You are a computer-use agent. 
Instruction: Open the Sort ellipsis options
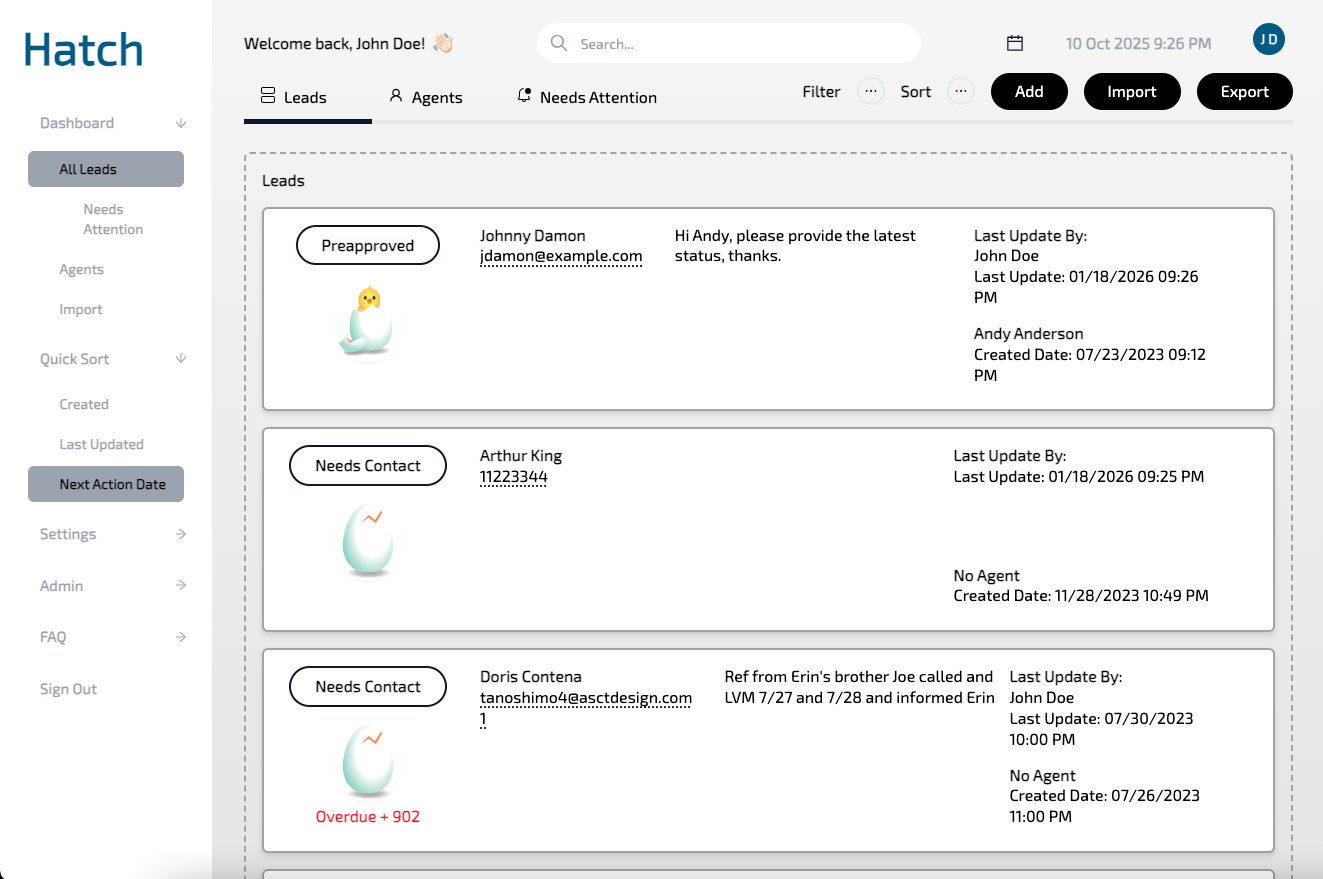click(960, 92)
